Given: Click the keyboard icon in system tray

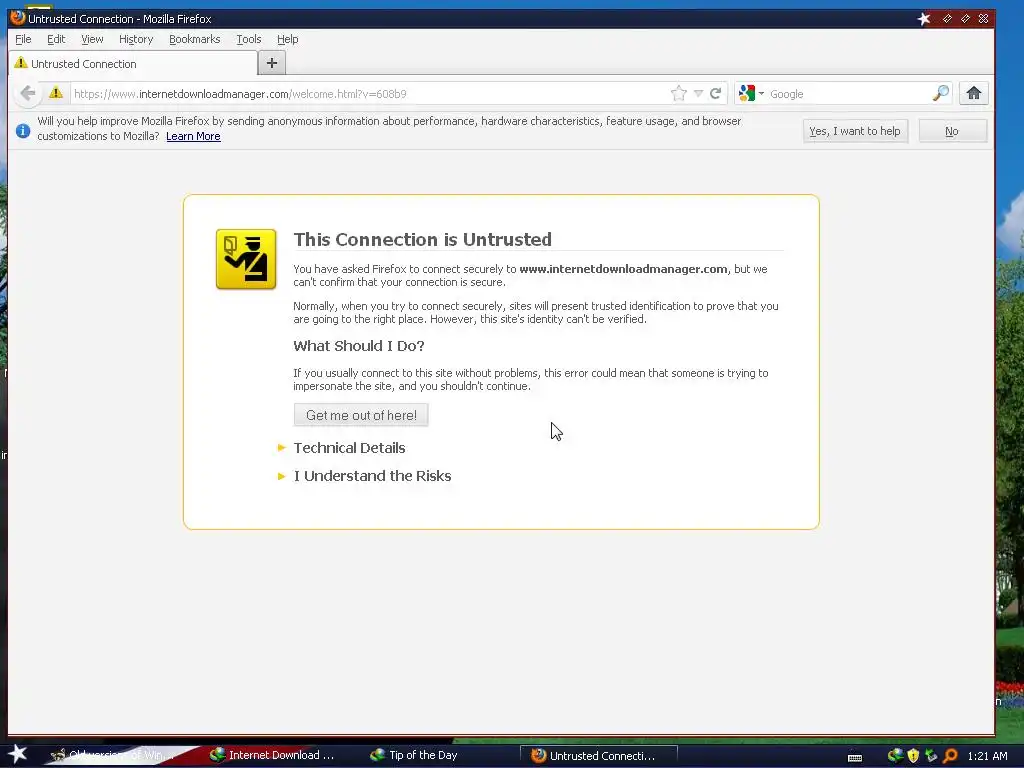Looking at the screenshot, I should [855, 757].
